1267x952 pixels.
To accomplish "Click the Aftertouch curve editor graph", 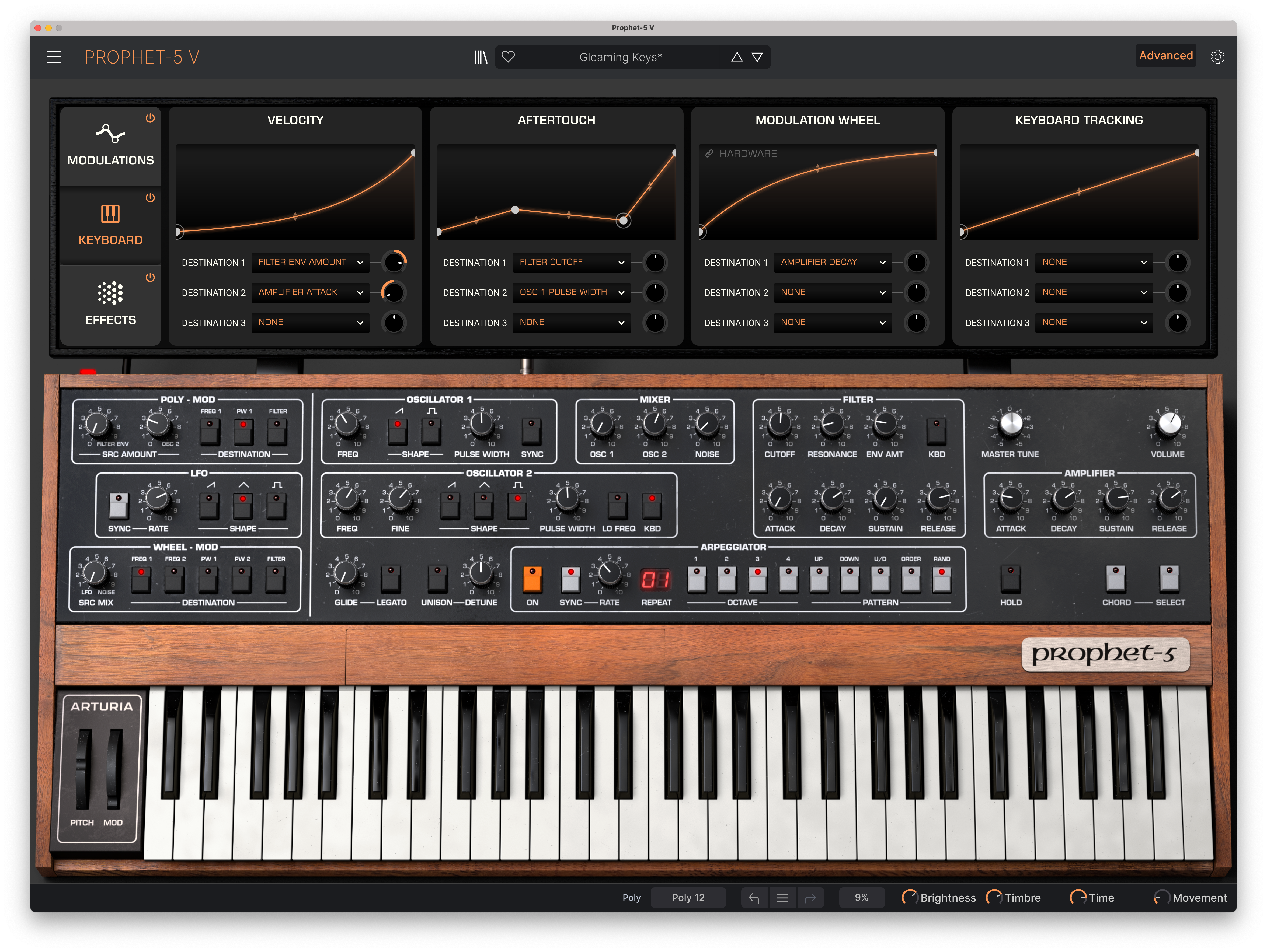I will pyautogui.click(x=556, y=192).
